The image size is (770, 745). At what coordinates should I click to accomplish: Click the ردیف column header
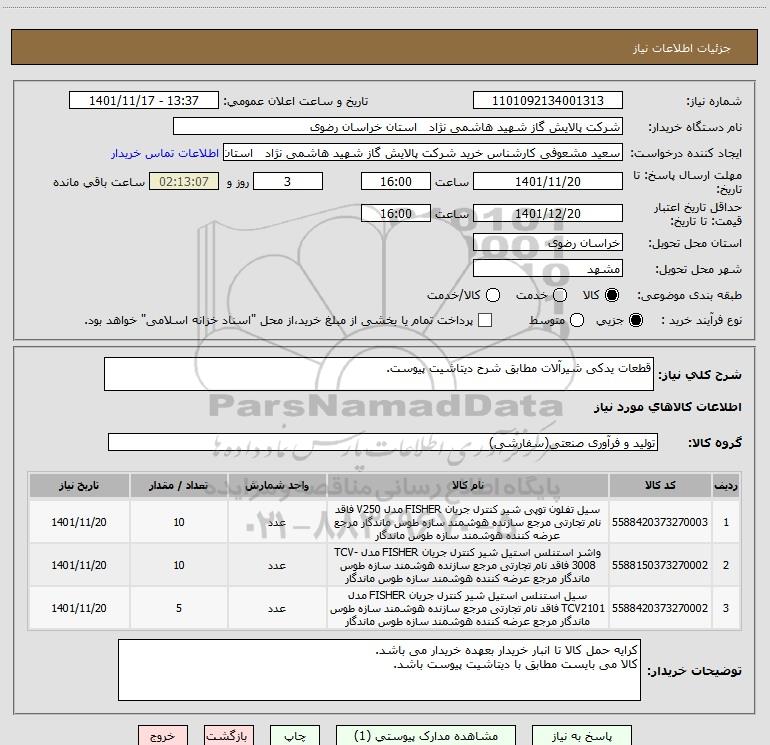[x=726, y=485]
